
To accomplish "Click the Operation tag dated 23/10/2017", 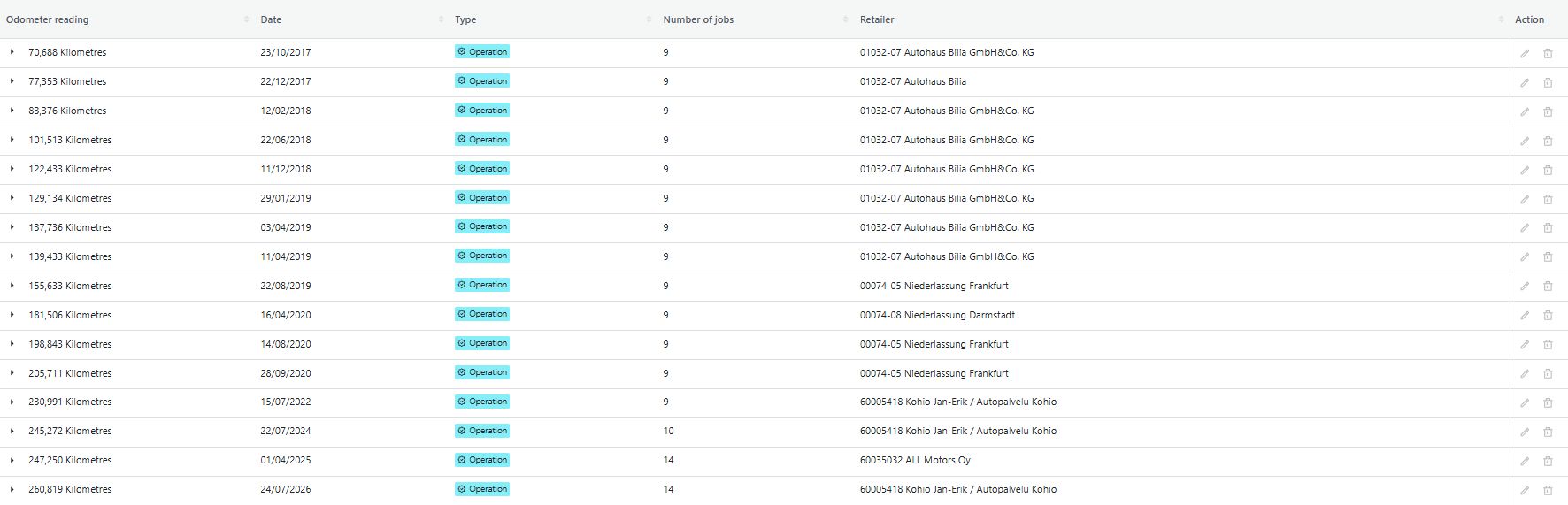I will (482, 52).
